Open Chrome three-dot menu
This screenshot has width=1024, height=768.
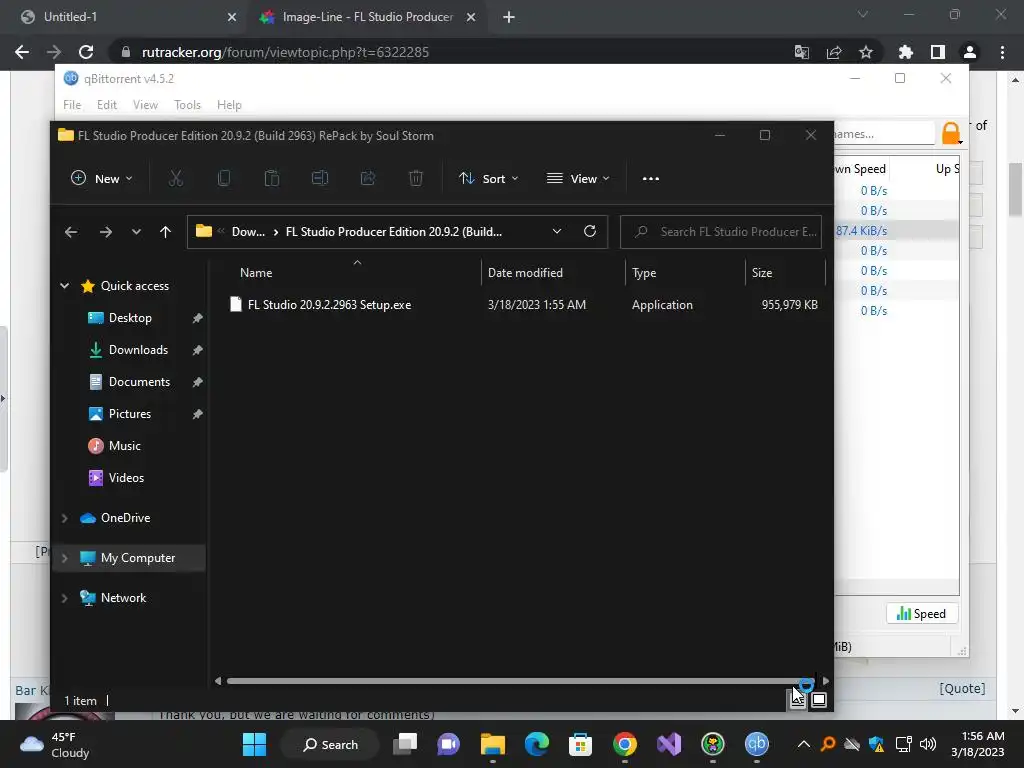click(1002, 52)
